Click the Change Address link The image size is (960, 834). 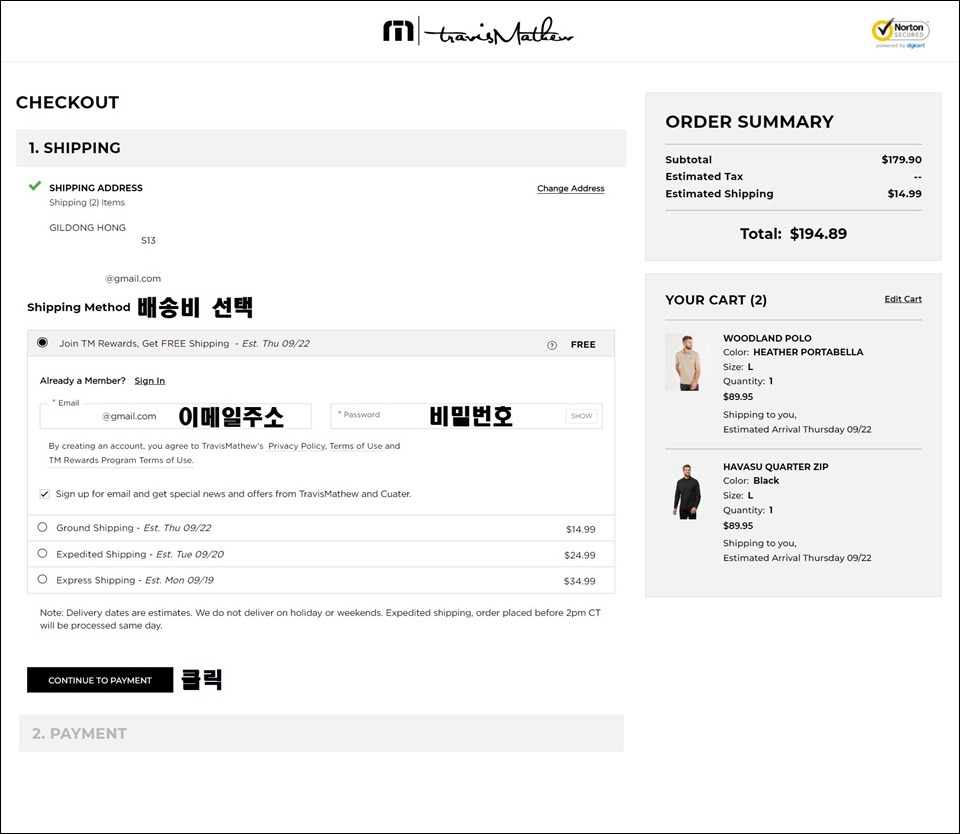point(571,189)
